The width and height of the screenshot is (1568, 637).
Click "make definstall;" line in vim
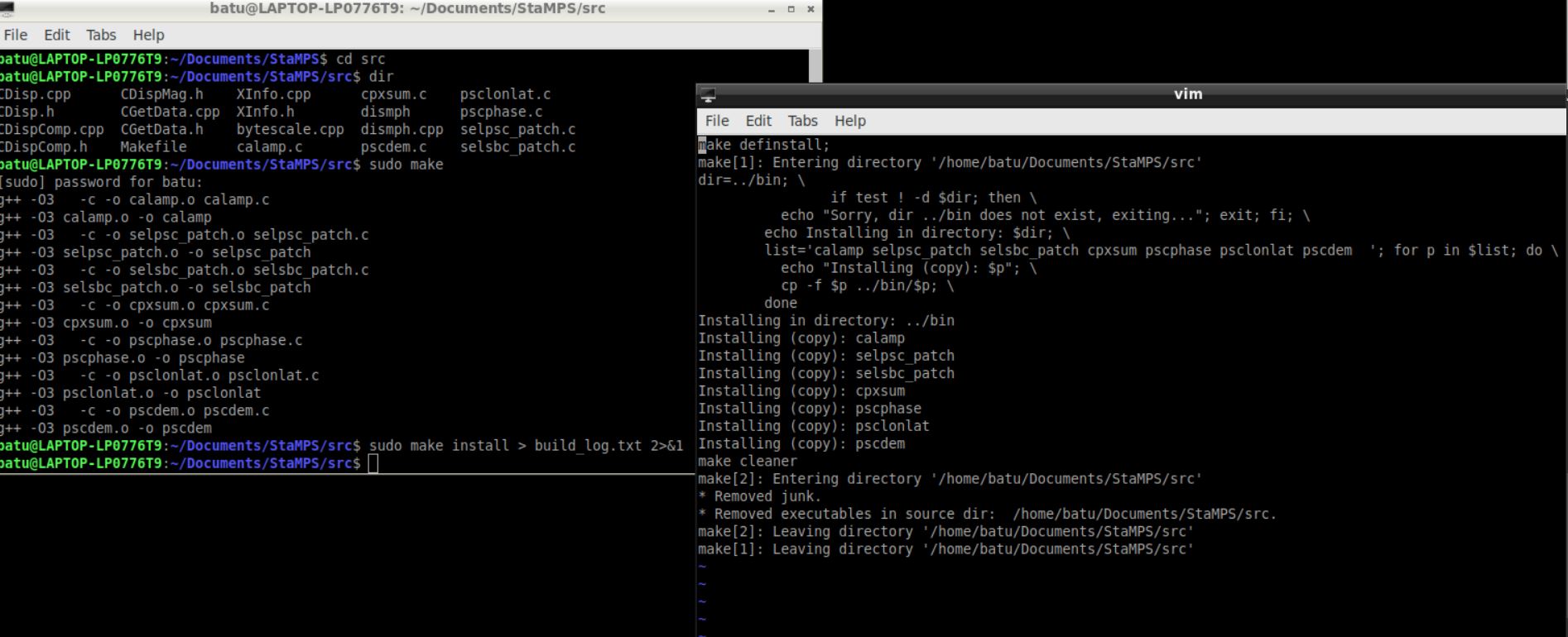[x=764, y=145]
